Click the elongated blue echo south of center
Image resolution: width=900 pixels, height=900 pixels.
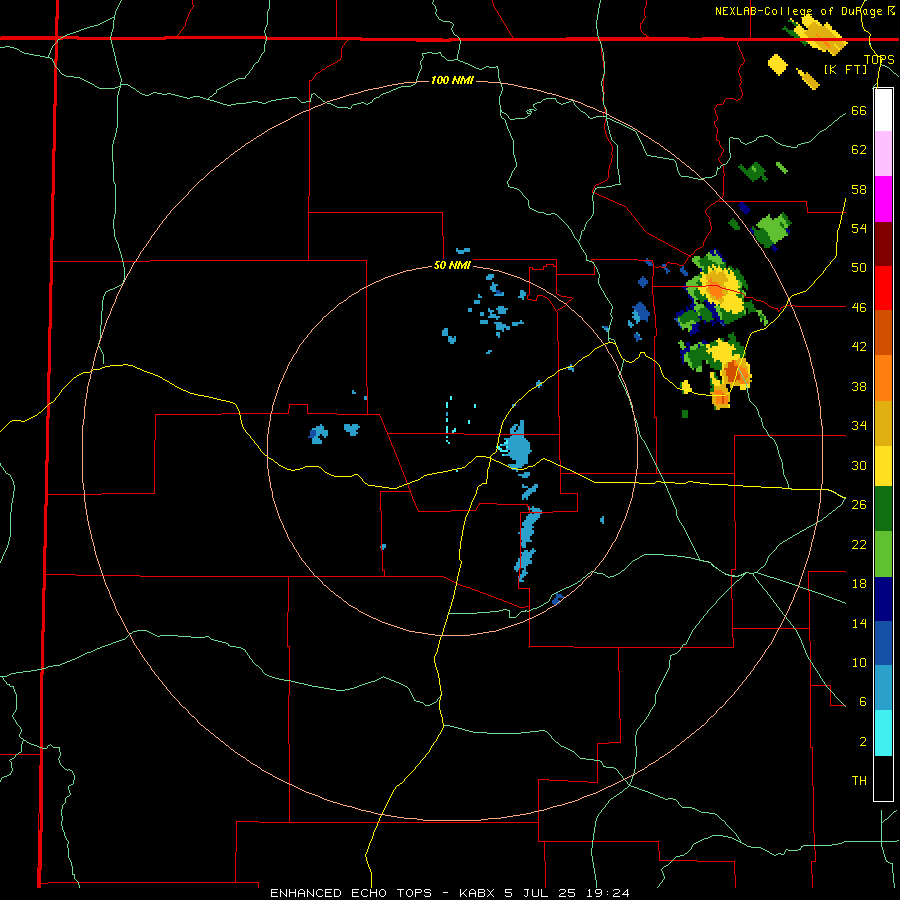[528, 544]
